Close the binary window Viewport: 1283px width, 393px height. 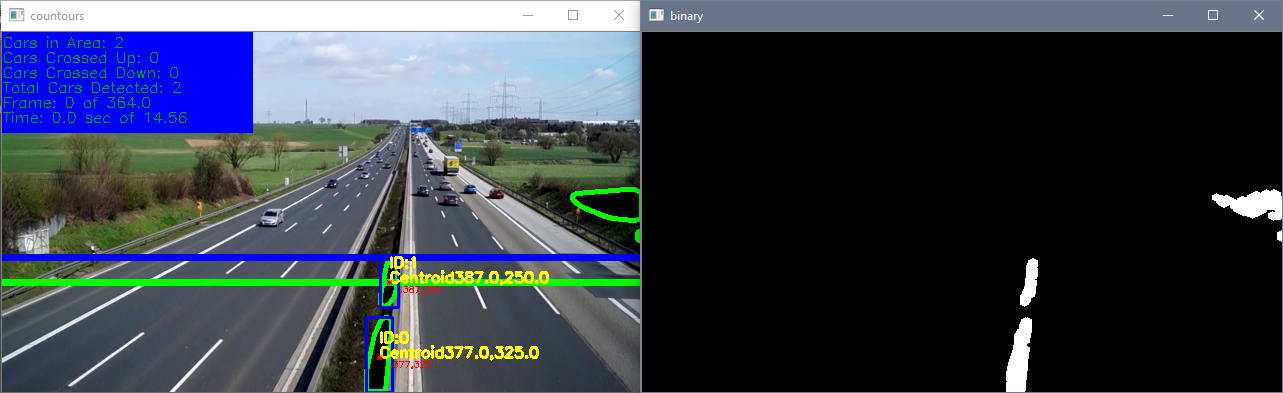coord(1259,16)
